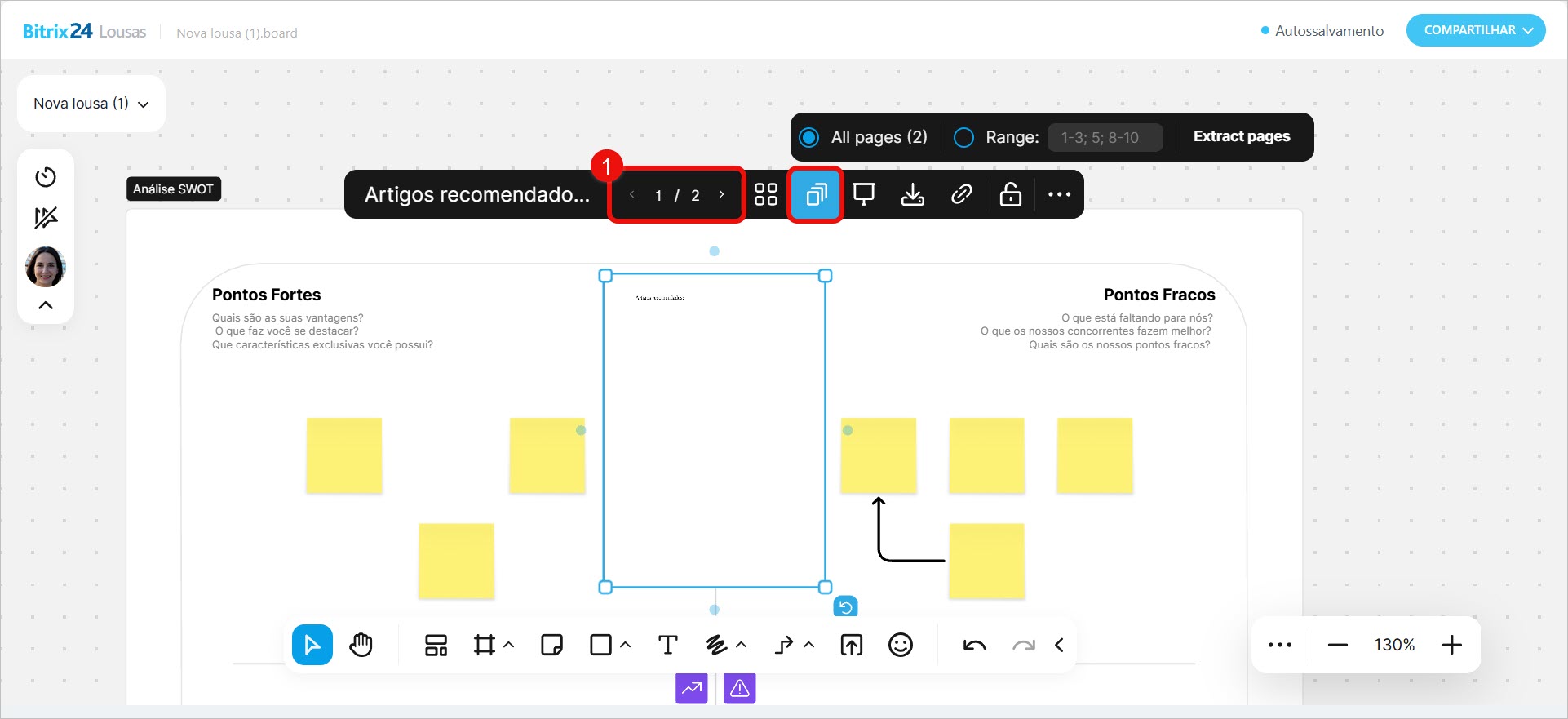Expand the frame tool options chevron
Image resolution: width=1568 pixels, height=719 pixels.
click(x=509, y=645)
